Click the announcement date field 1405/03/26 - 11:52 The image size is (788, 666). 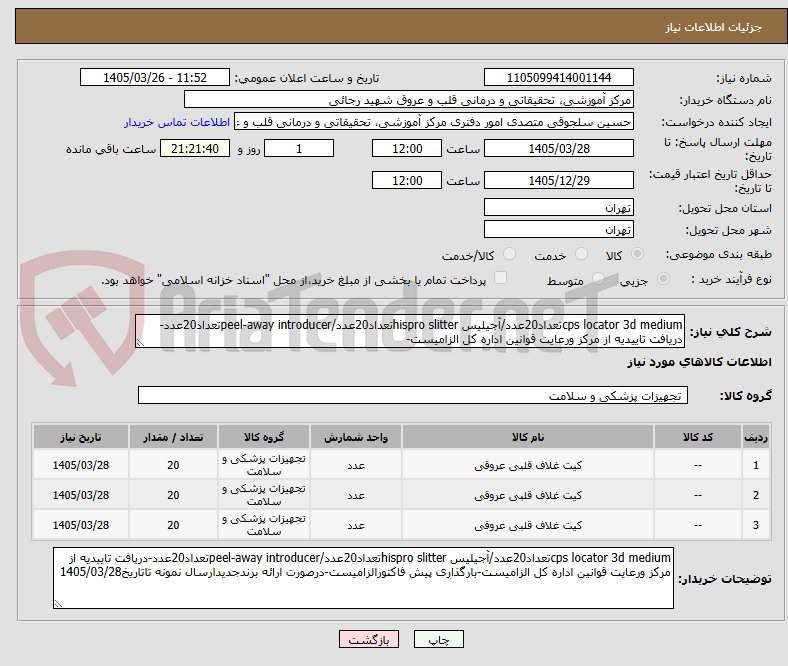point(155,77)
